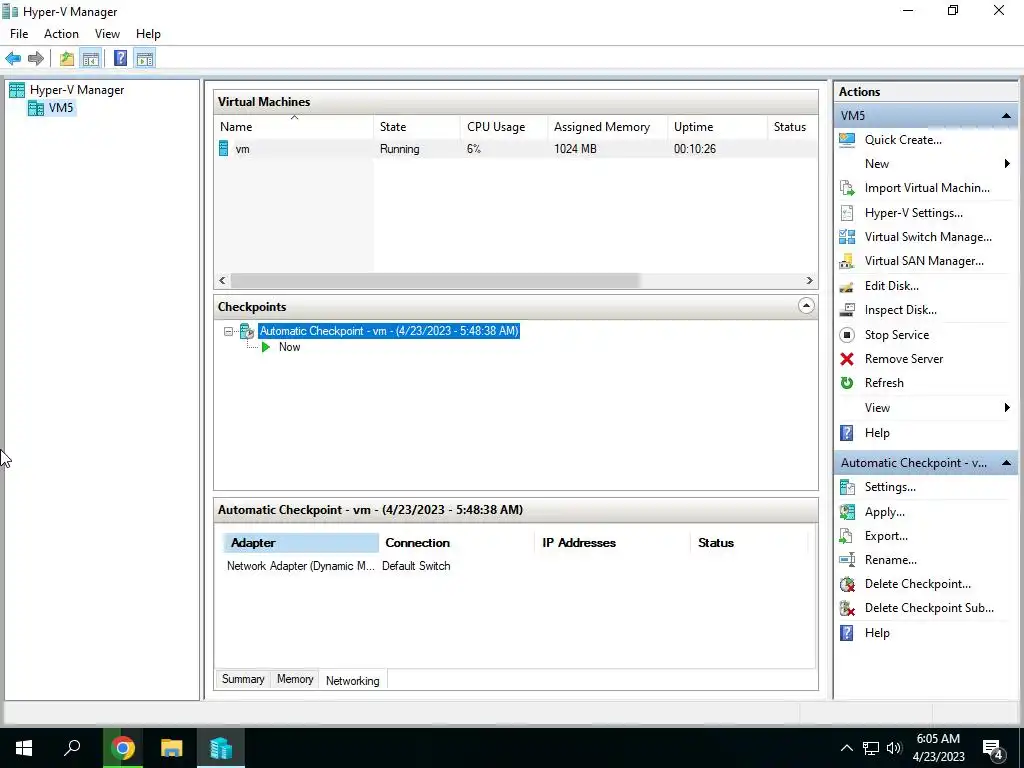Image resolution: width=1024 pixels, height=768 pixels.
Task: Open the View menu in menu bar
Action: tap(107, 34)
